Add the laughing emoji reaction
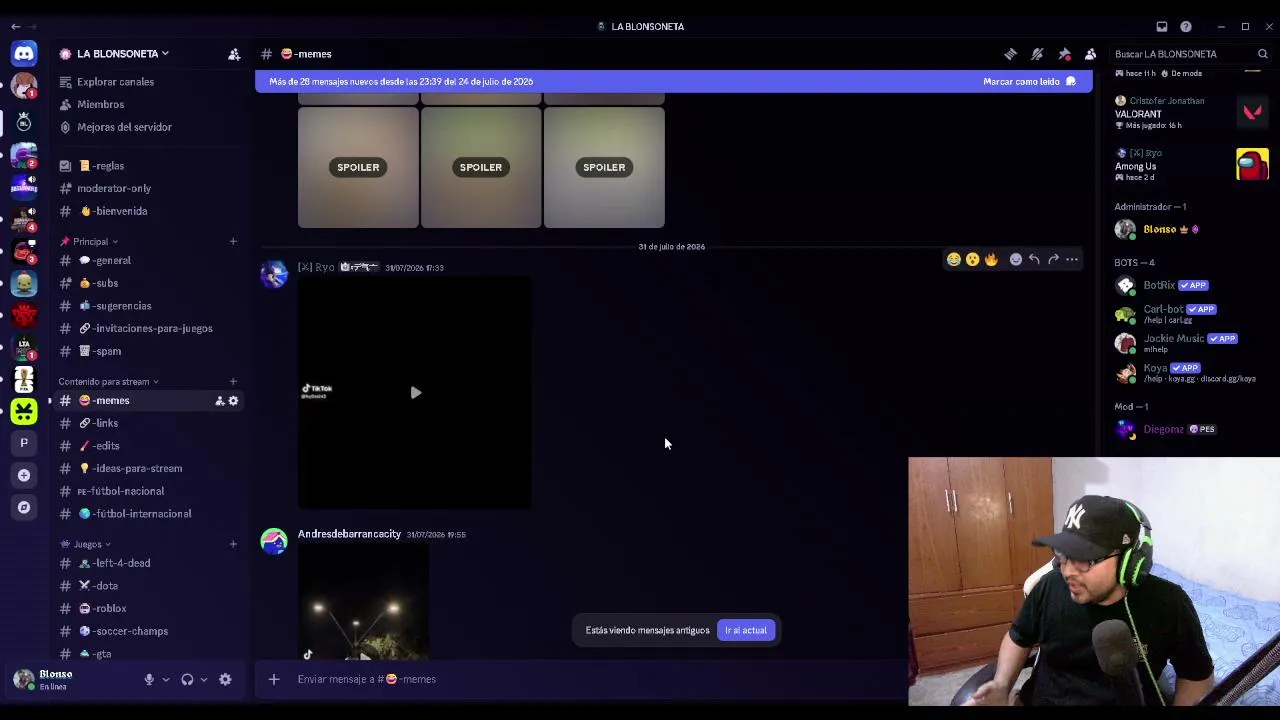Screen dimensions: 1280x720 [954, 260]
